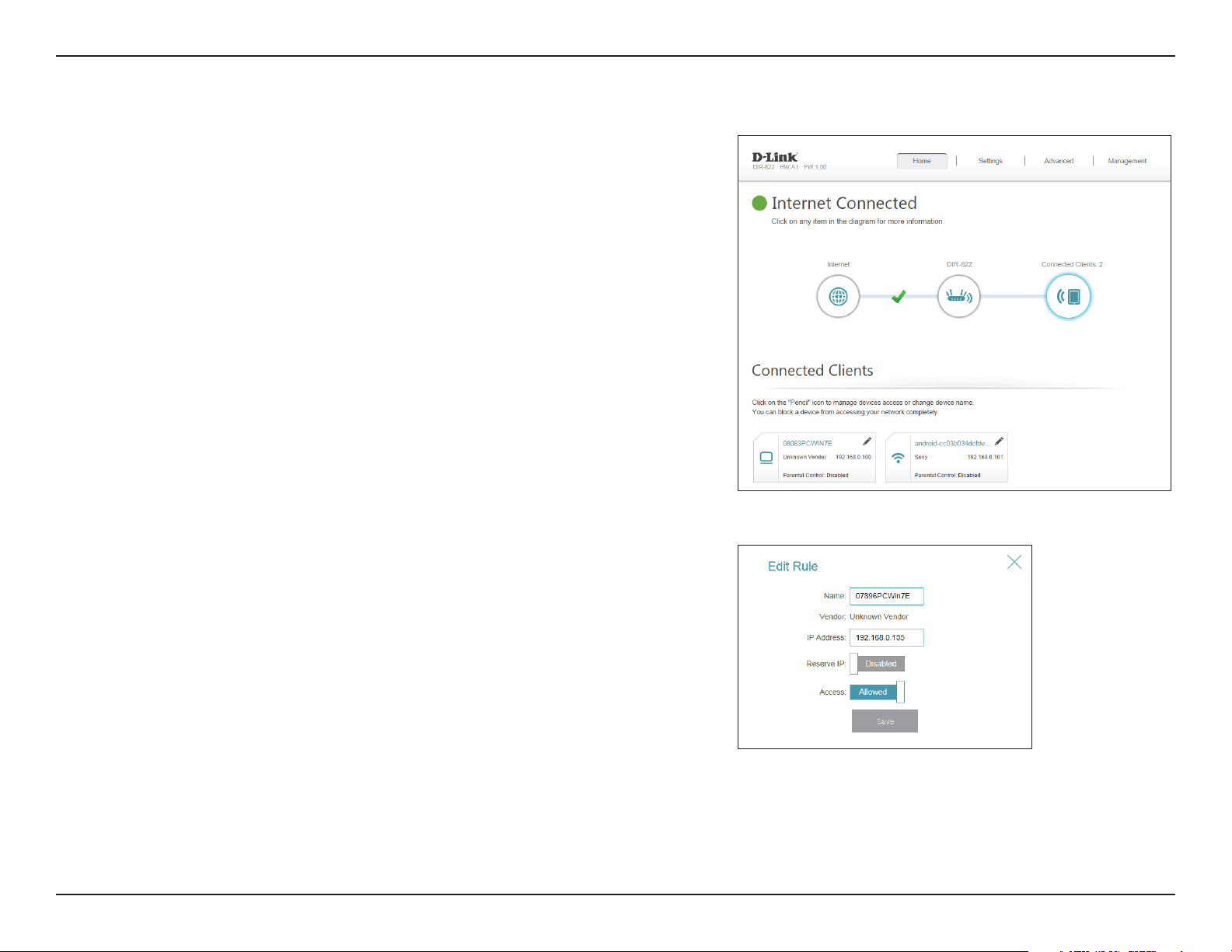Click the Edit Rule title
This screenshot has width=1232, height=952.
coord(793,567)
